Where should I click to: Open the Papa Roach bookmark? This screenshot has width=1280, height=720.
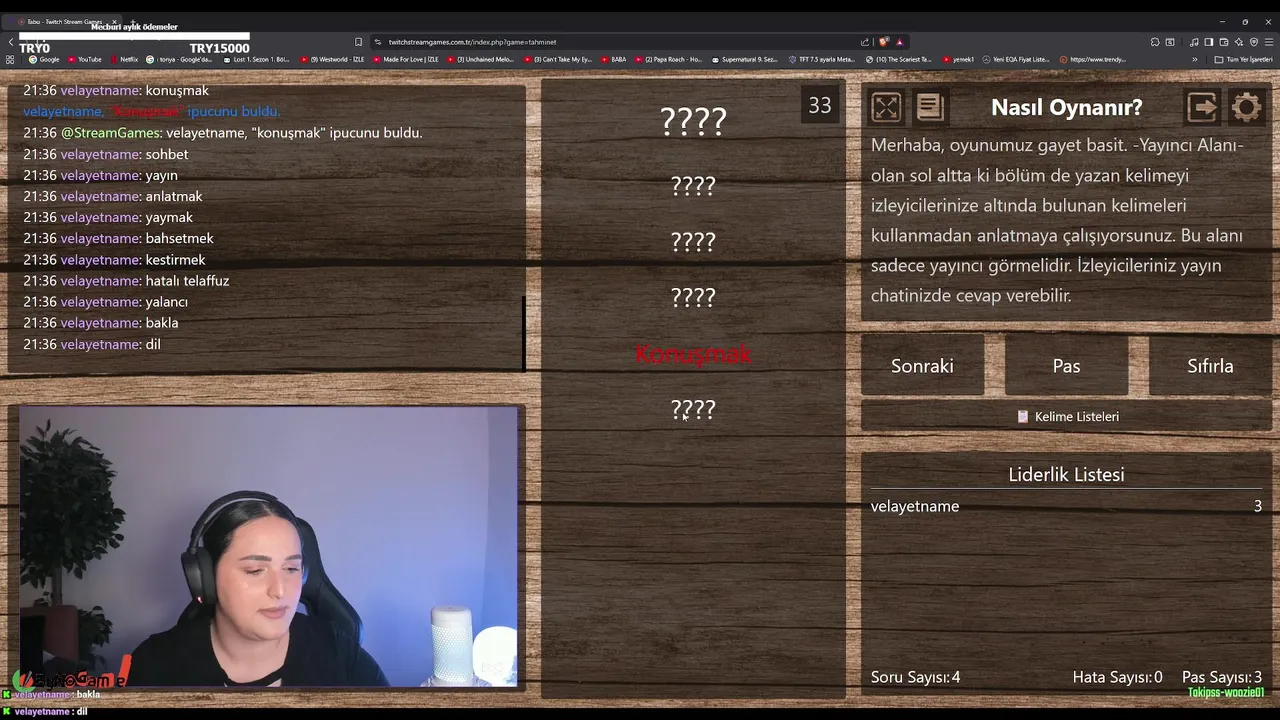pyautogui.click(x=668, y=59)
